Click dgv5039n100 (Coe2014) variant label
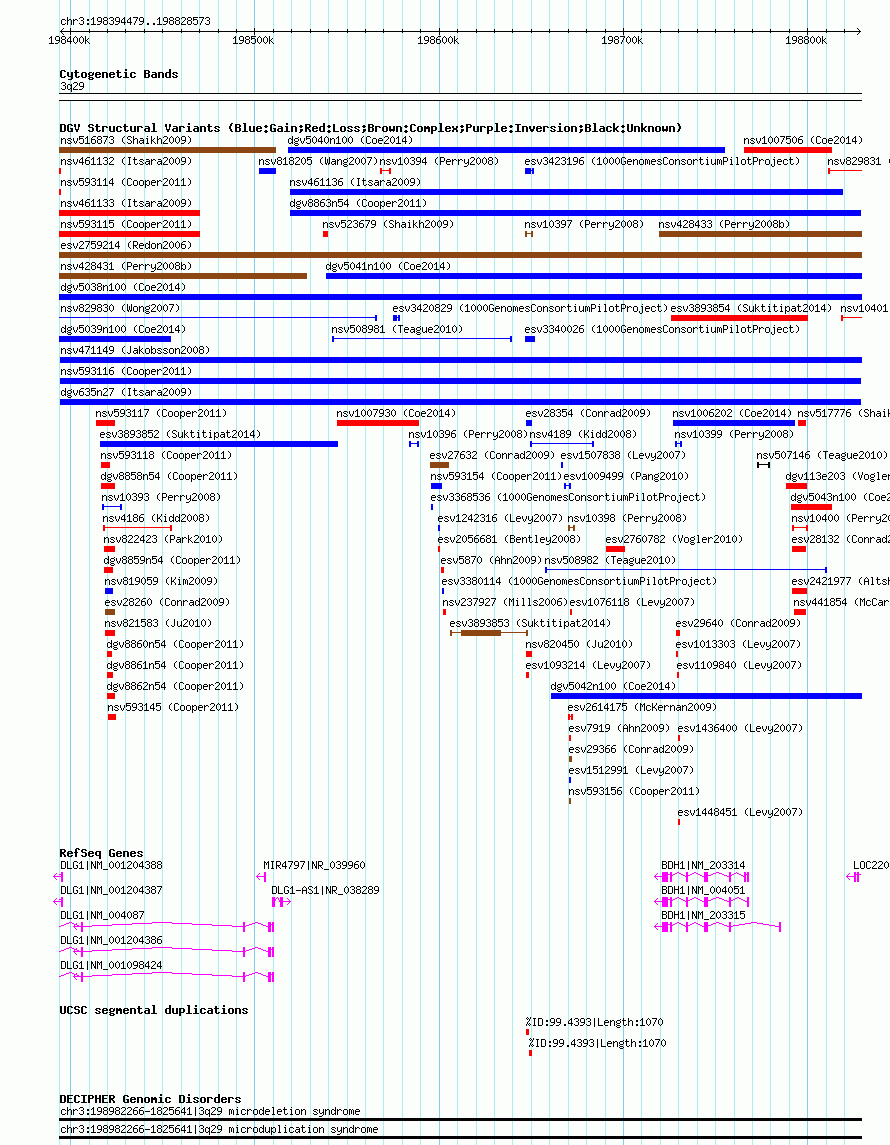Screen dimensions: 890x1145 (x=123, y=329)
